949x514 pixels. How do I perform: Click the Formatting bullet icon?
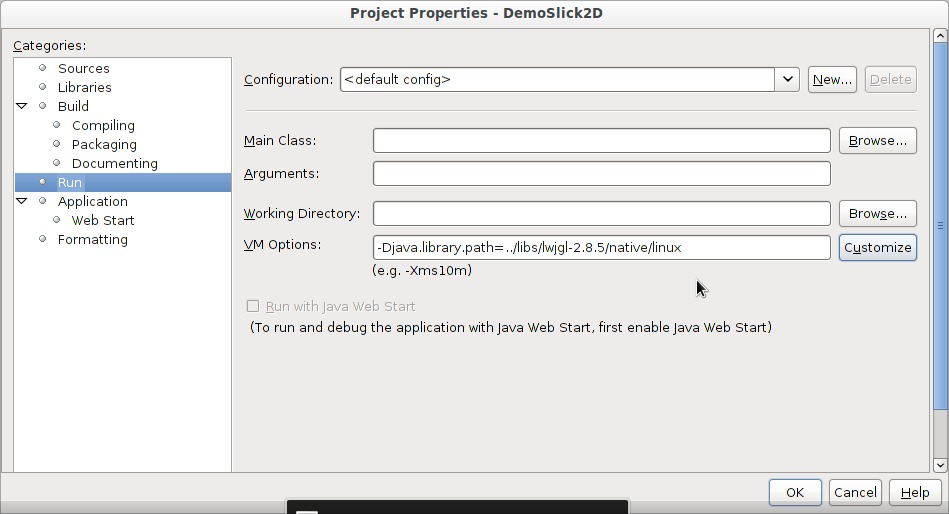(42, 239)
